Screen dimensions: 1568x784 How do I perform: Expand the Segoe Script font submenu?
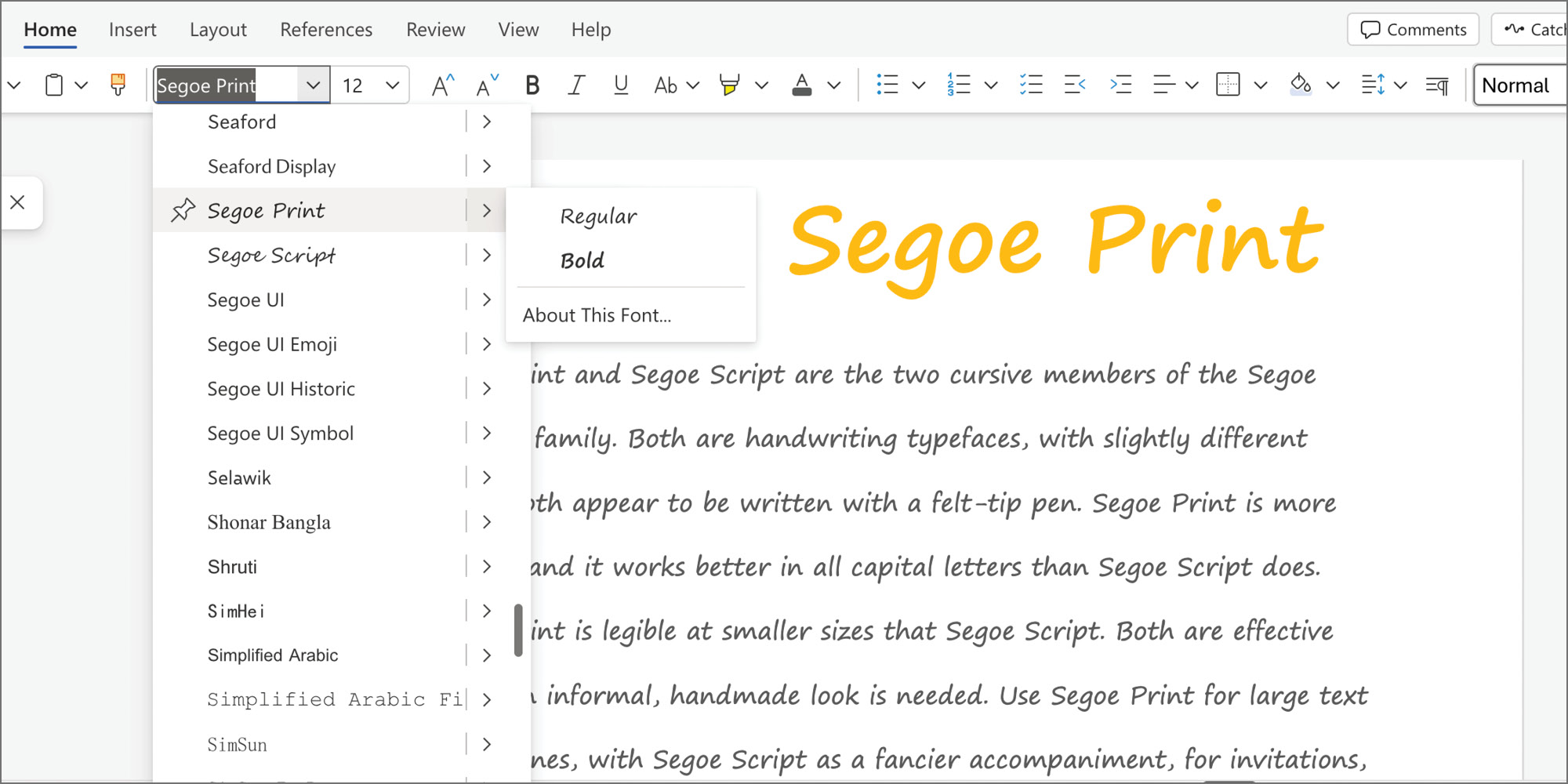click(x=487, y=255)
